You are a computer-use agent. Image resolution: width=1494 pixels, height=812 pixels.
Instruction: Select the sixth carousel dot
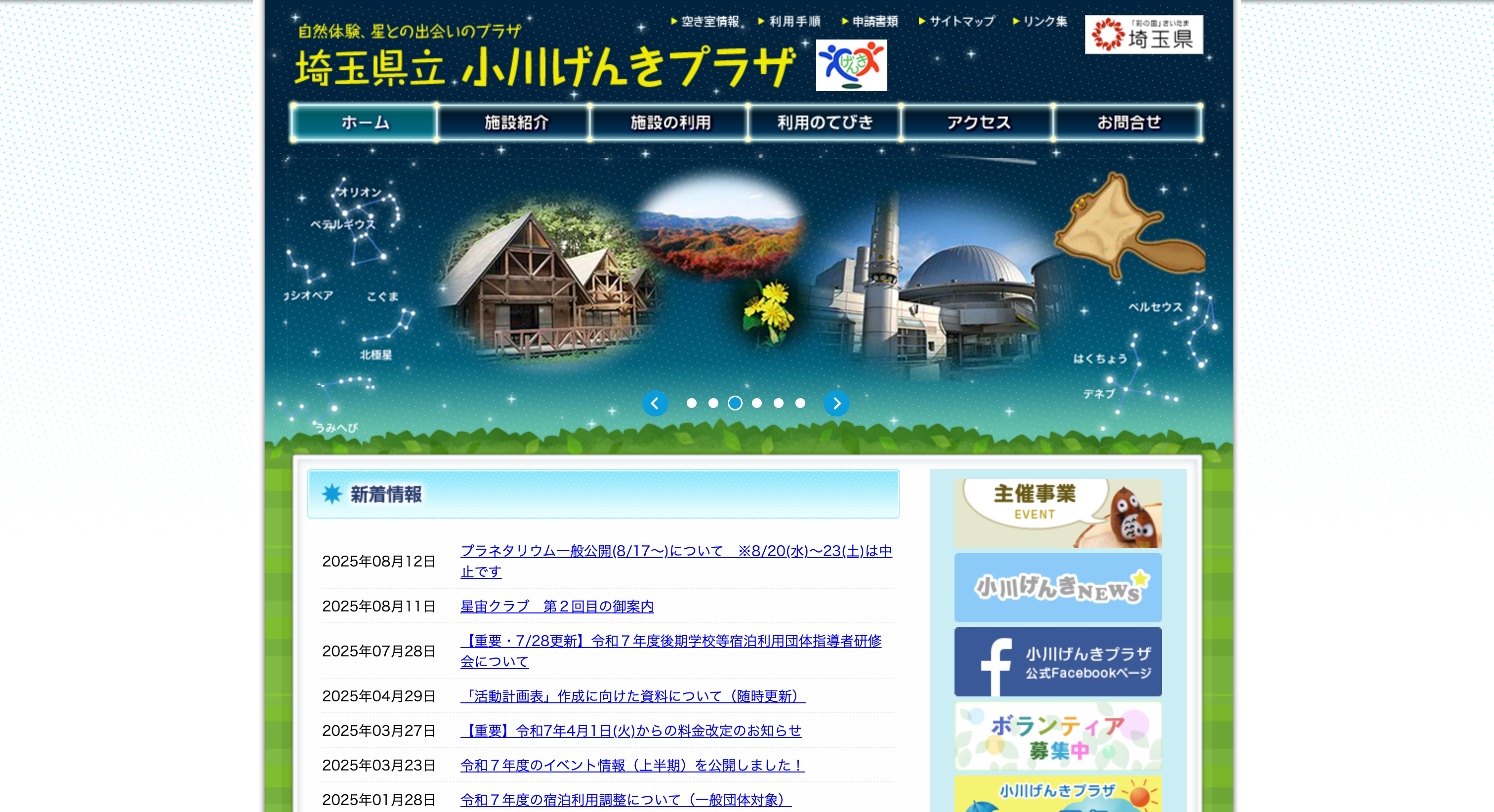coord(800,403)
